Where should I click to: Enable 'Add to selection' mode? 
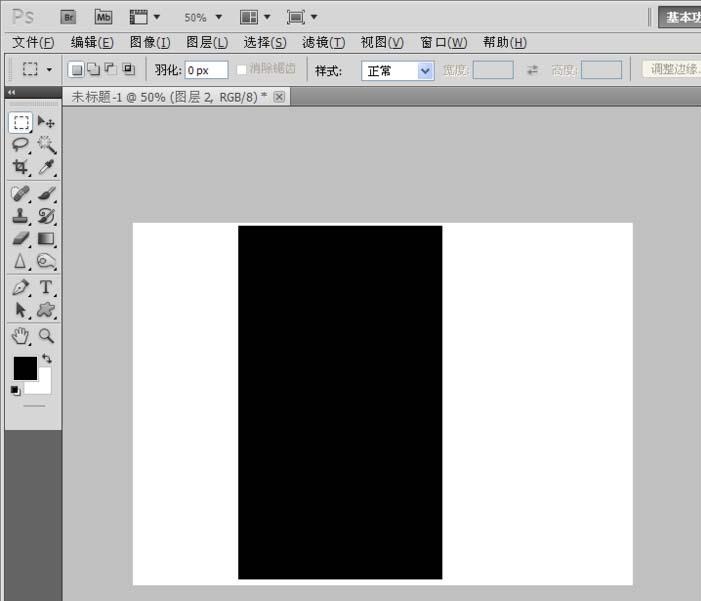tap(92, 70)
